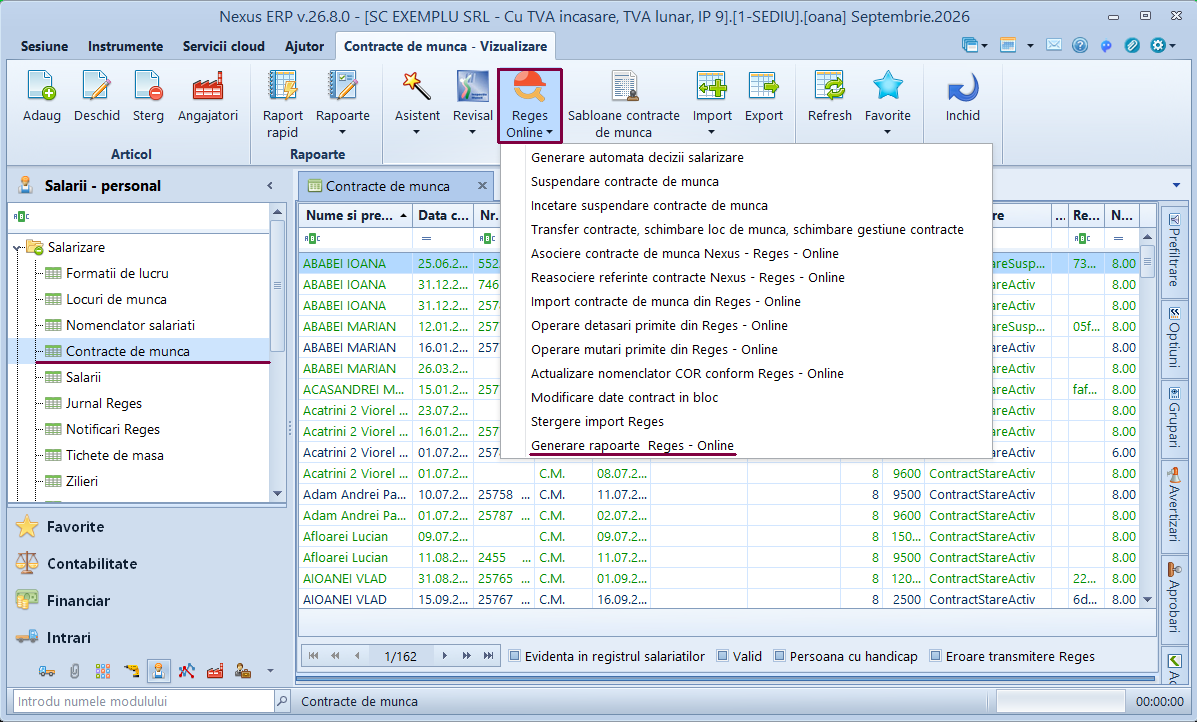Toggle the Eroare transmitere Reges checkbox
Image resolution: width=1197 pixels, height=722 pixels.
point(935,656)
